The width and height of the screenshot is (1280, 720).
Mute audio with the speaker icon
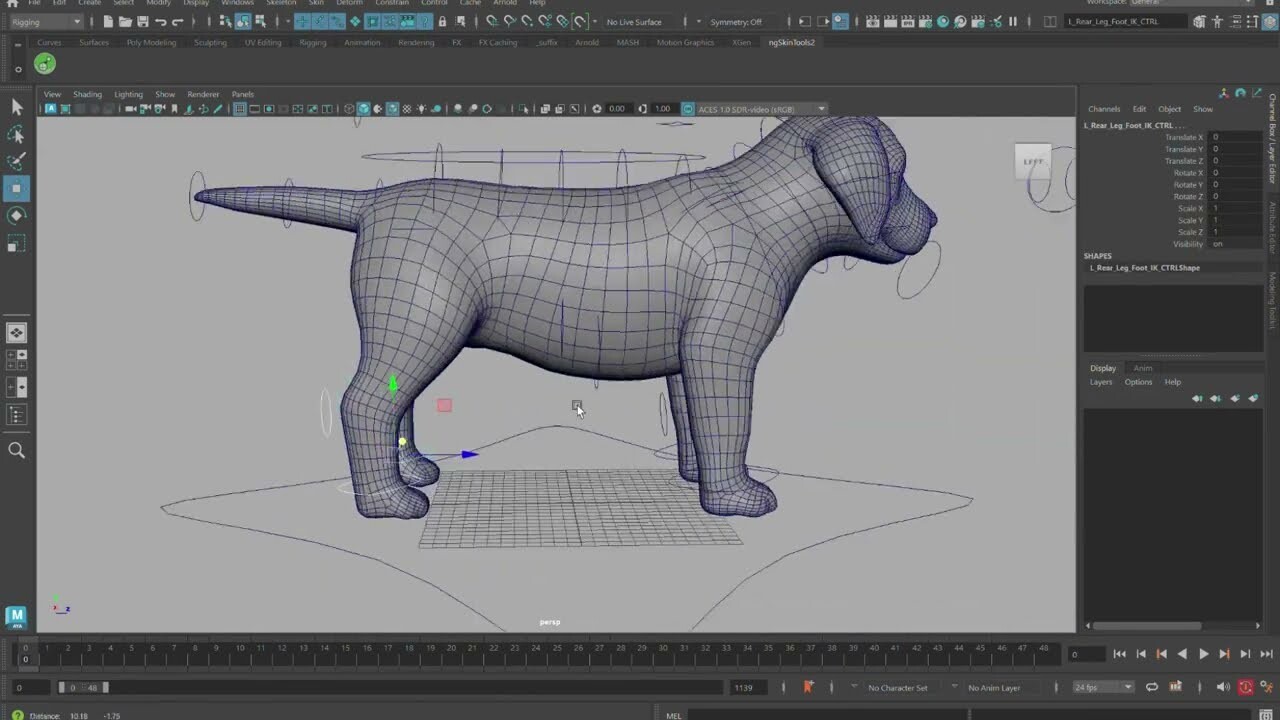point(1224,687)
